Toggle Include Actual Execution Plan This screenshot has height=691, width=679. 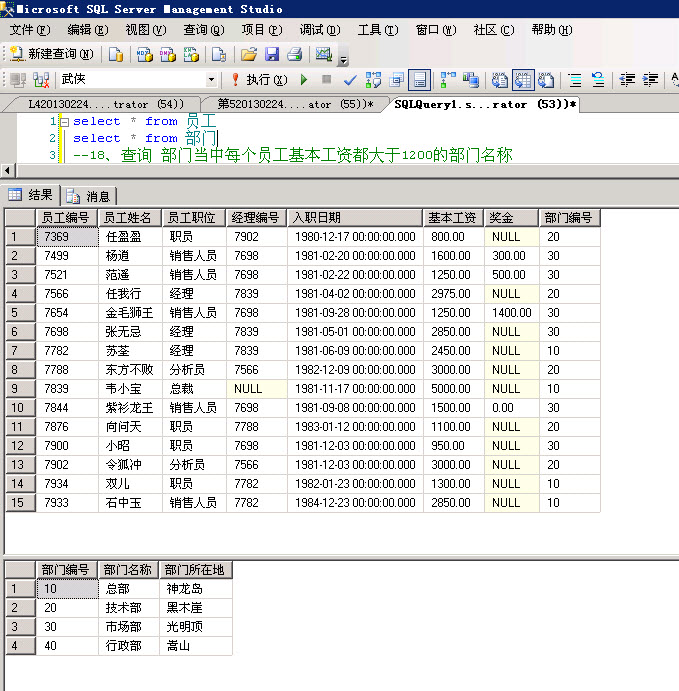[446, 79]
